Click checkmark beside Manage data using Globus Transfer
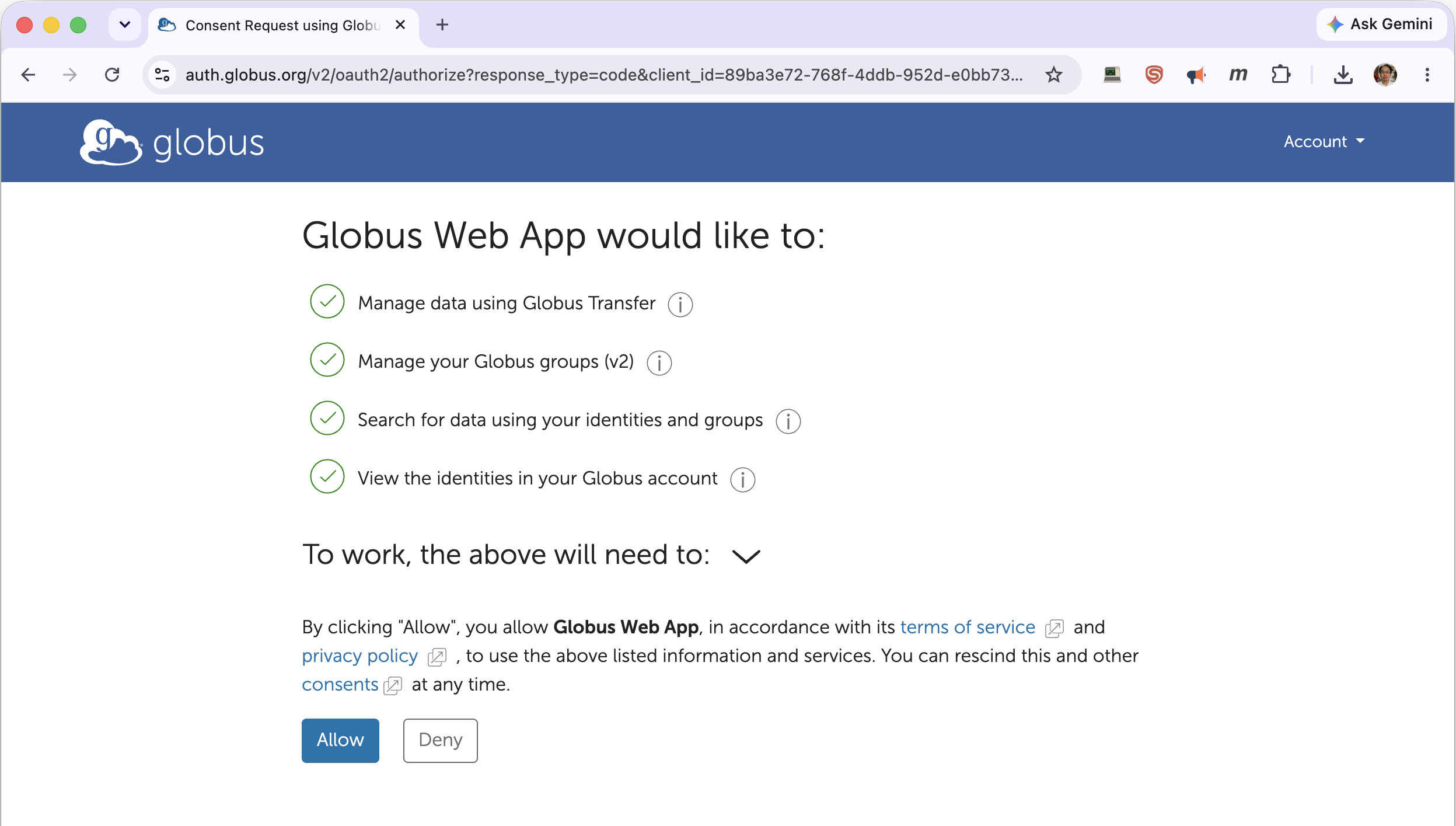The image size is (1456, 826). coord(327,301)
